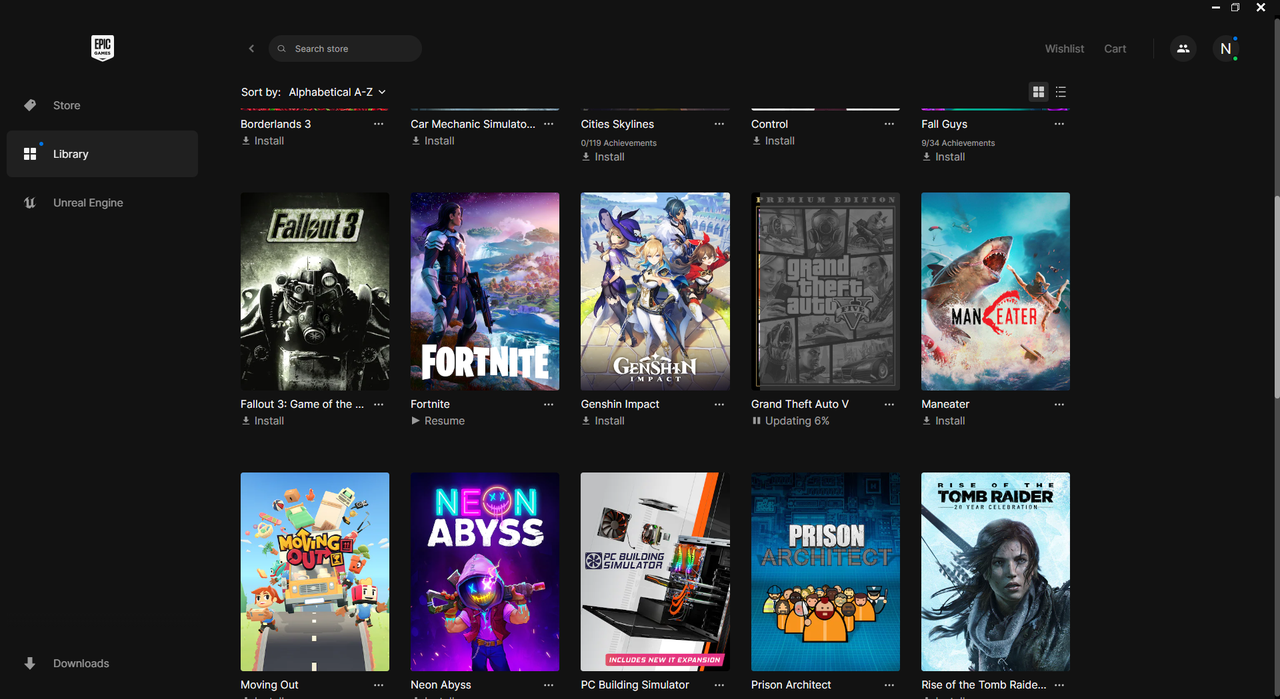Open the Grand Theft Auto V cover
1280x699 pixels.
point(825,291)
